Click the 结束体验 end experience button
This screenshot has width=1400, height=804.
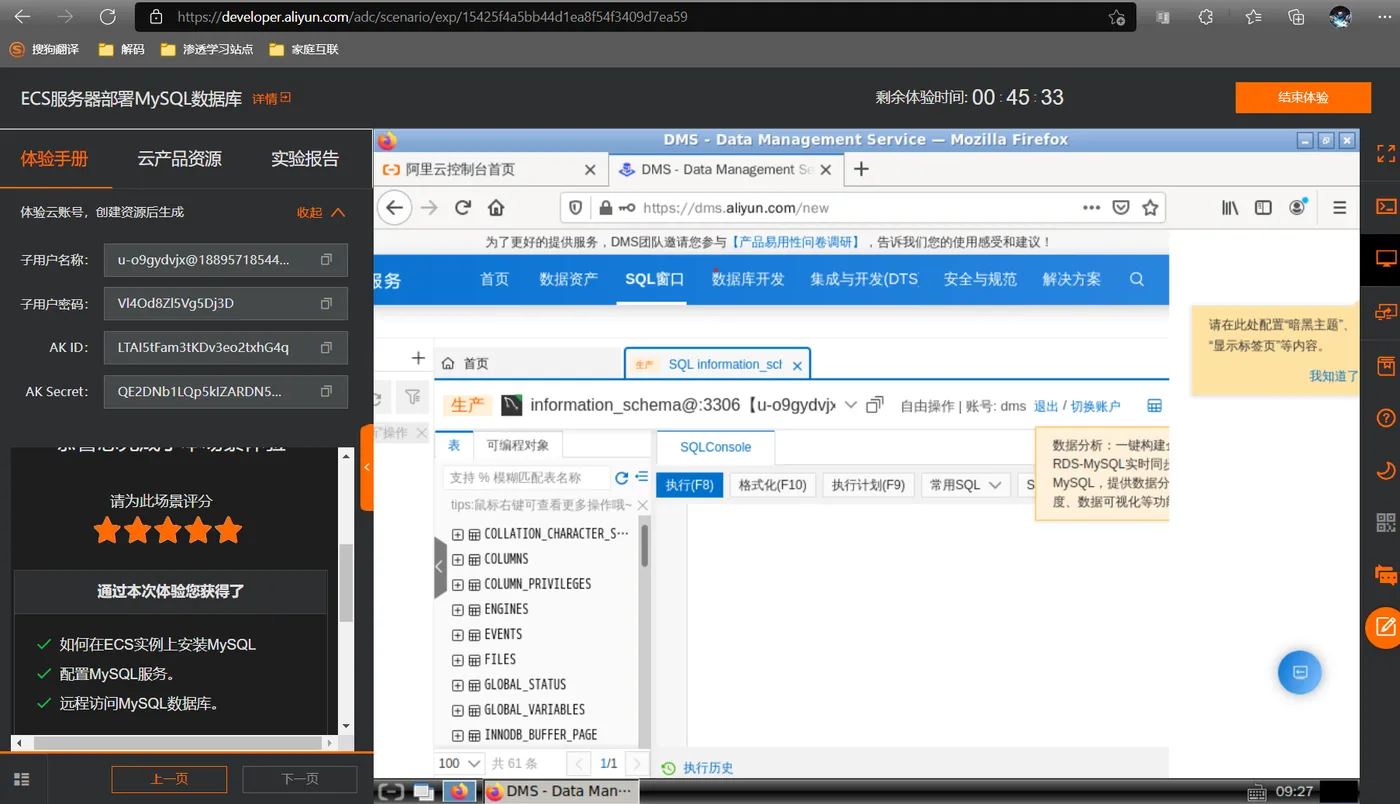point(1303,98)
